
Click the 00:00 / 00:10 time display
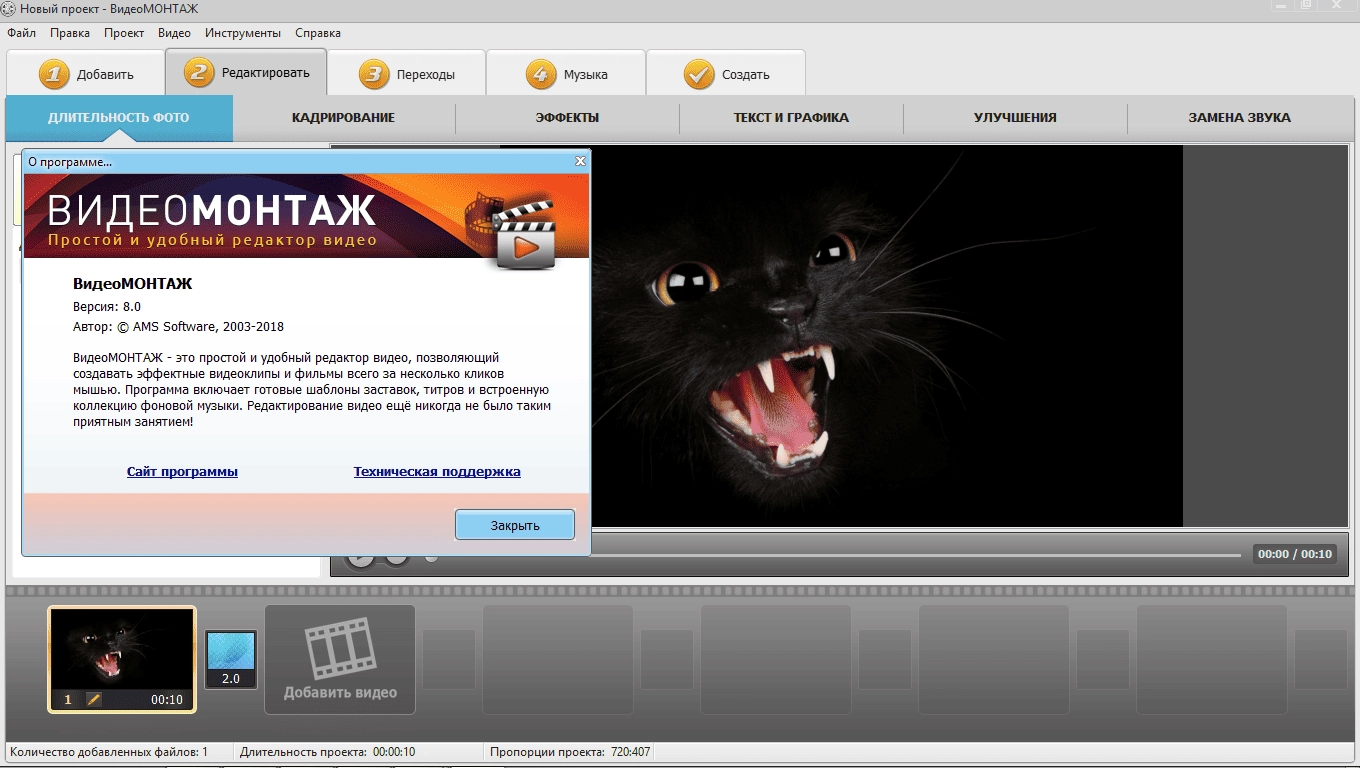tap(1295, 554)
